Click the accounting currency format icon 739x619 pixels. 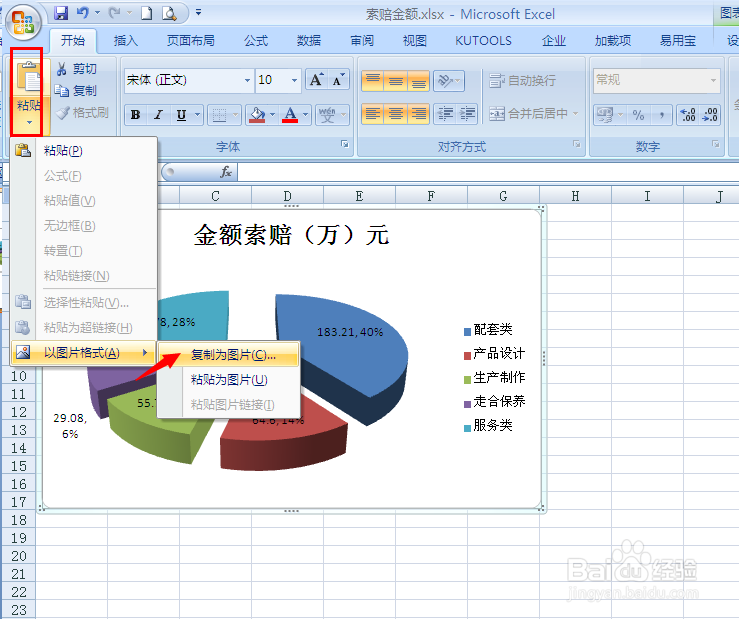point(605,115)
